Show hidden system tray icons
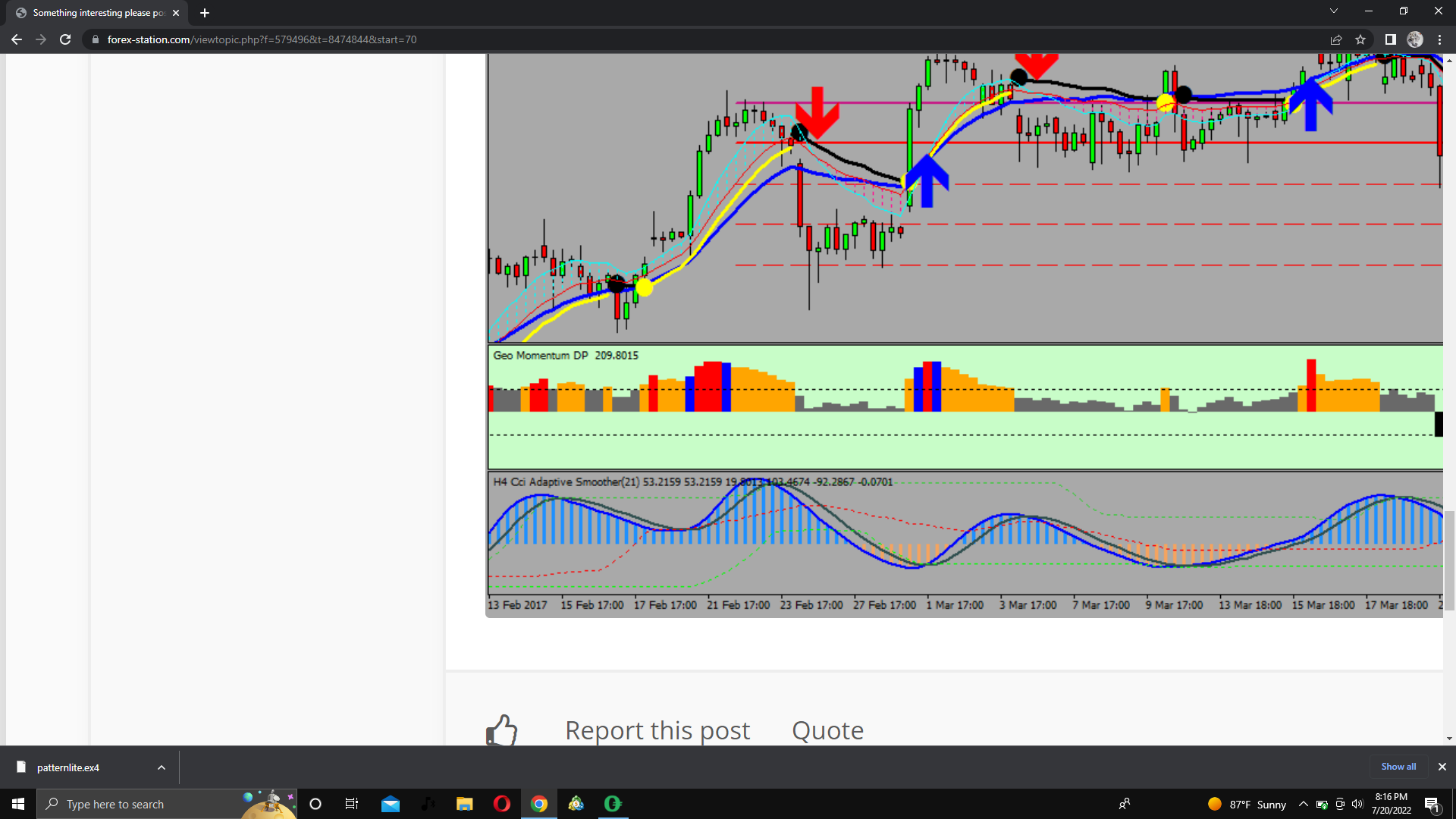This screenshot has height=819, width=1456. tap(1303, 804)
